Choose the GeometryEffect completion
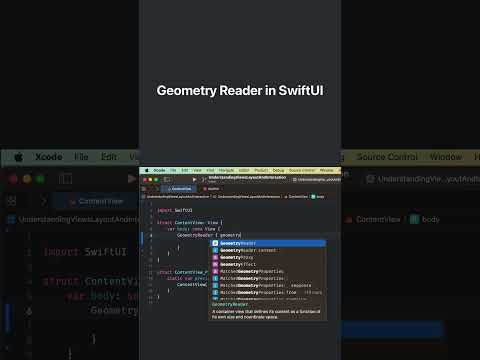This screenshot has width=480, height=360. (269, 264)
